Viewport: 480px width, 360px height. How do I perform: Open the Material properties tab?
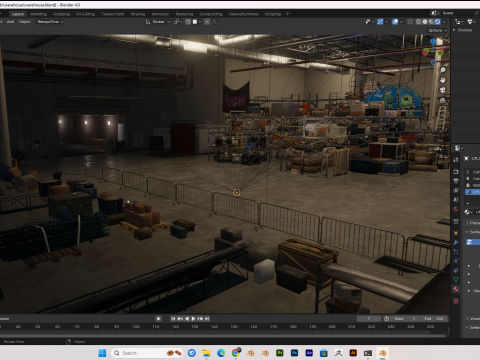pos(456,289)
